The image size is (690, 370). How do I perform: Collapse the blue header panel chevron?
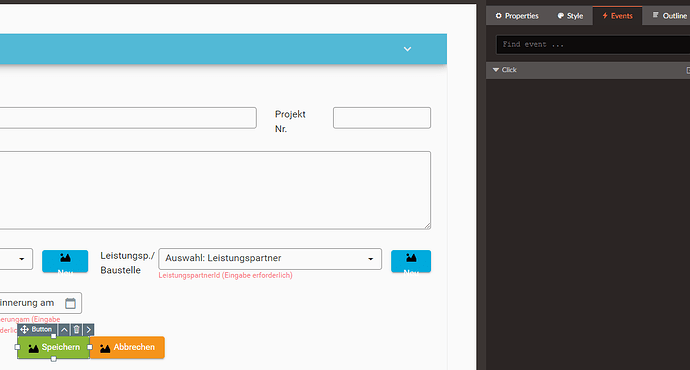pyautogui.click(x=407, y=49)
